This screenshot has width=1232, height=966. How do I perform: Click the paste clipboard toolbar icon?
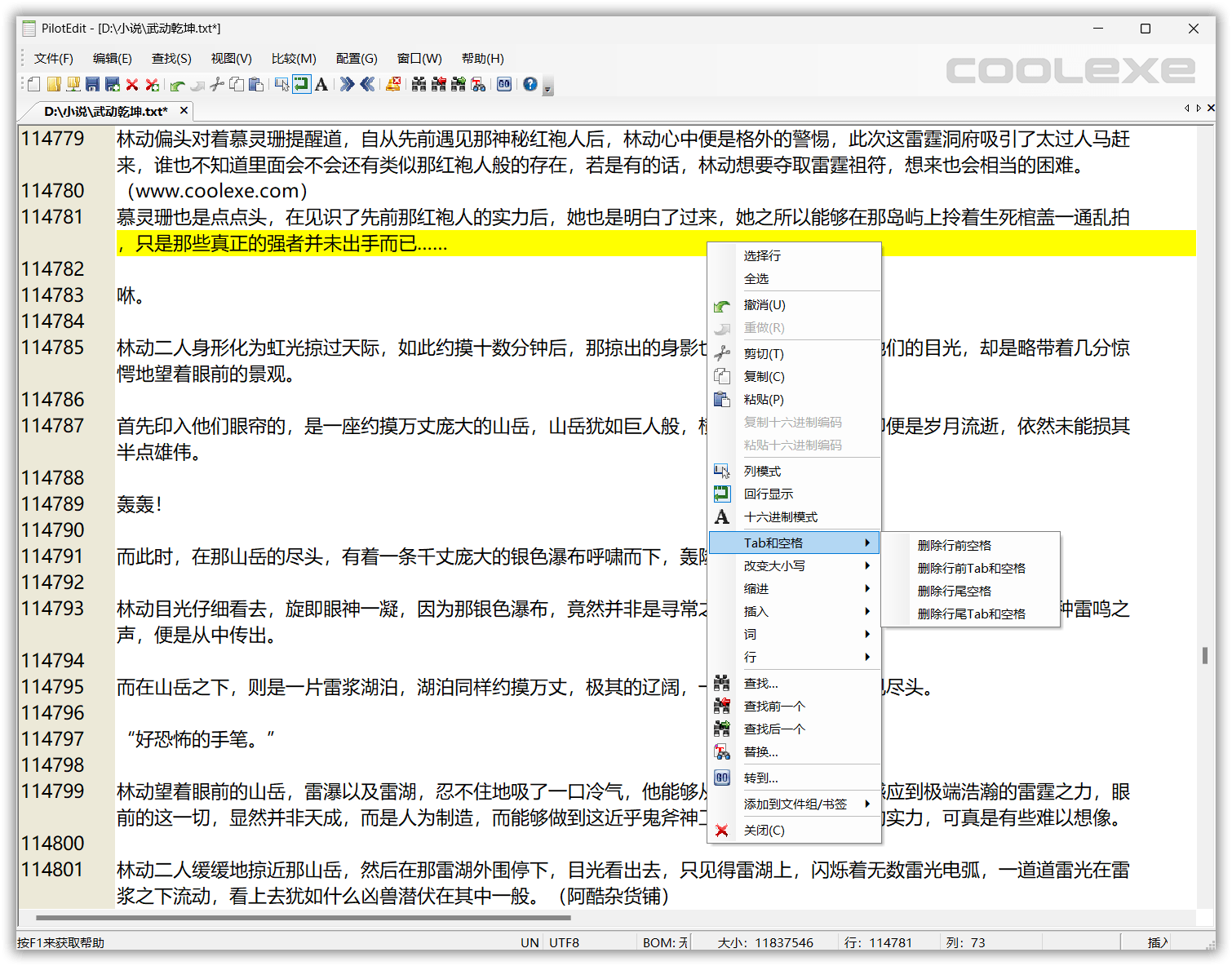click(256, 84)
